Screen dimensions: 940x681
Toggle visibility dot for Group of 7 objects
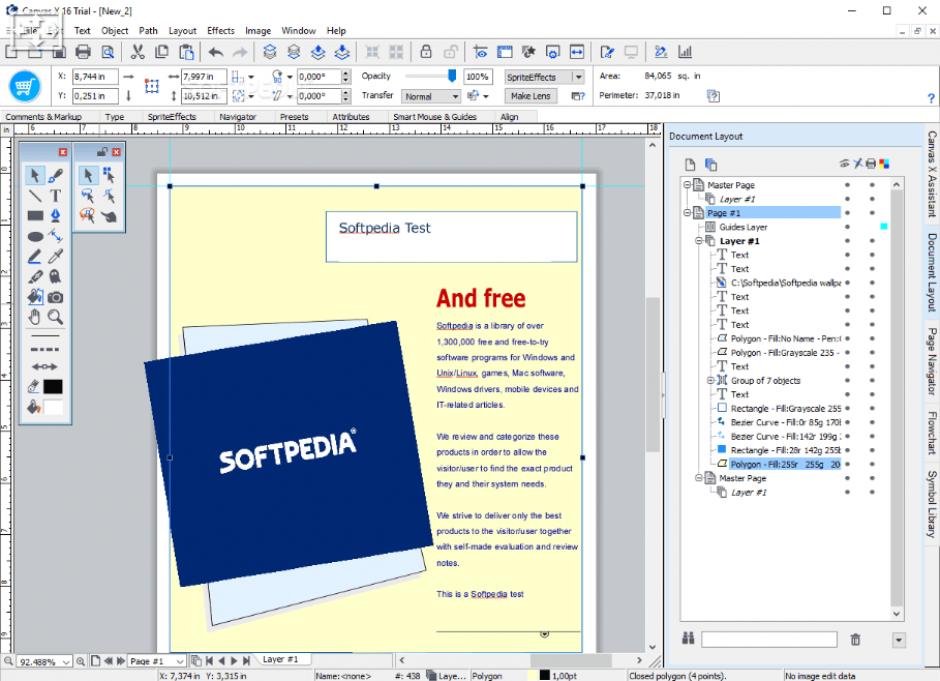coord(848,380)
